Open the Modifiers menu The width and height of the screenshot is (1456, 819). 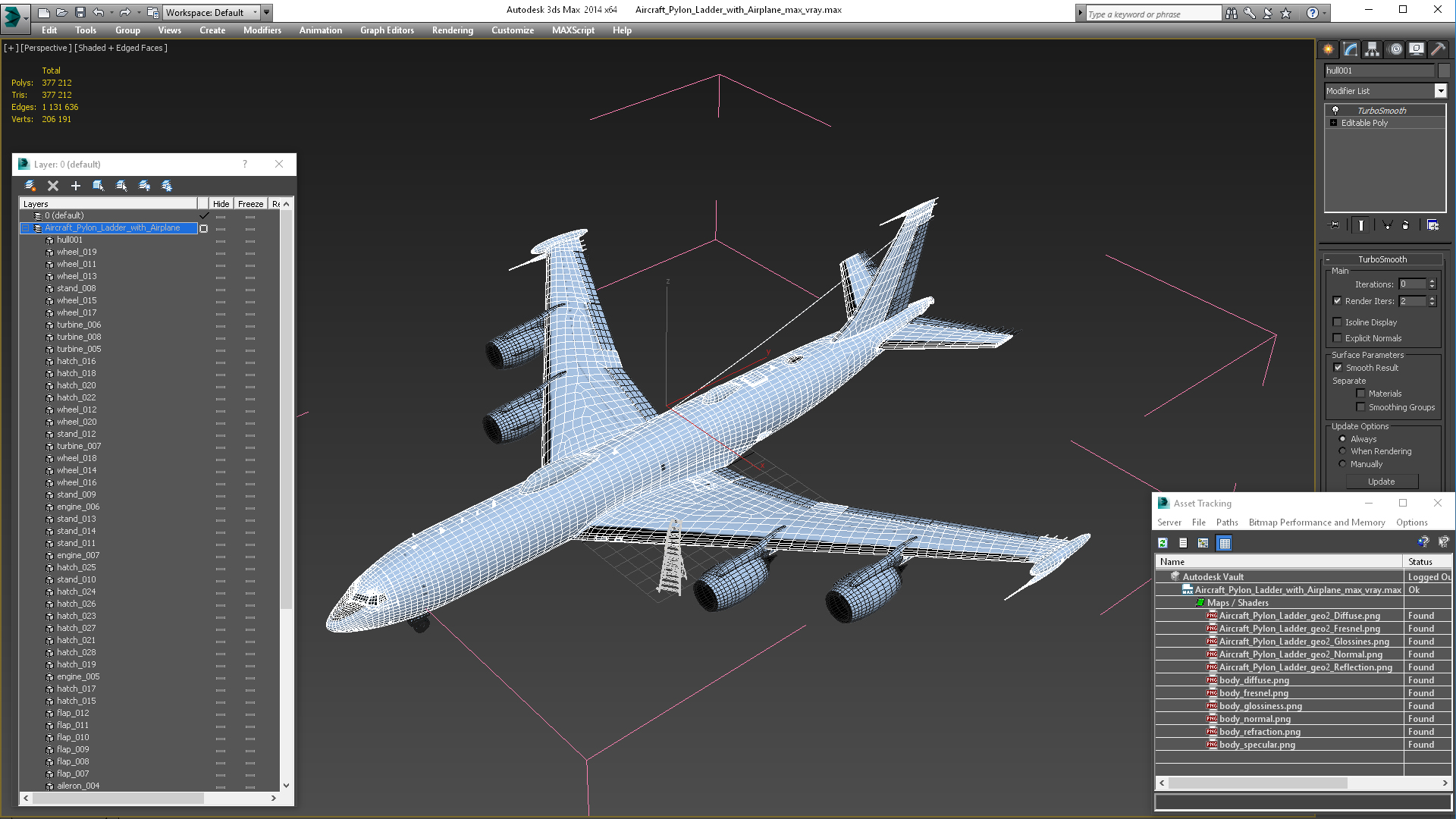point(262,30)
